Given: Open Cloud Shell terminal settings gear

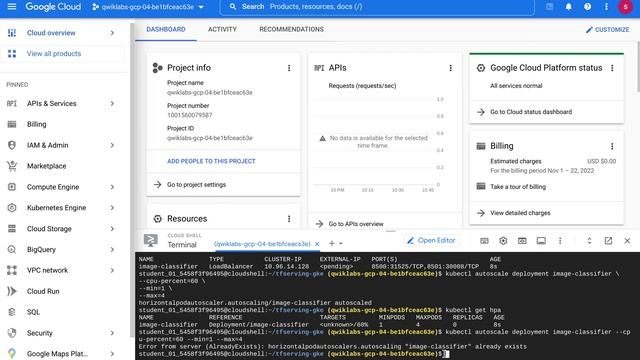Looking at the screenshot, I should 503,241.
